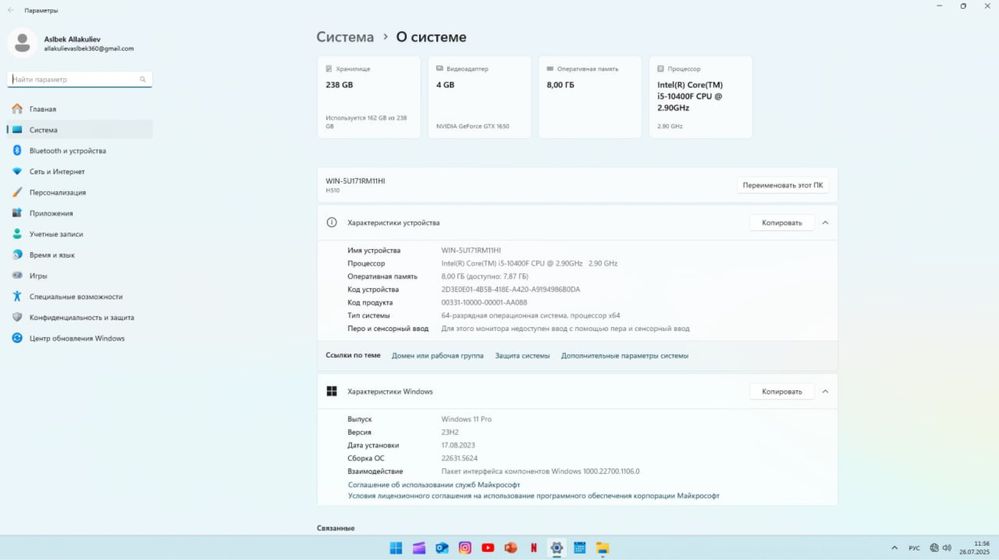Show hidden tray icons chevron
999x560 pixels.
[895, 548]
